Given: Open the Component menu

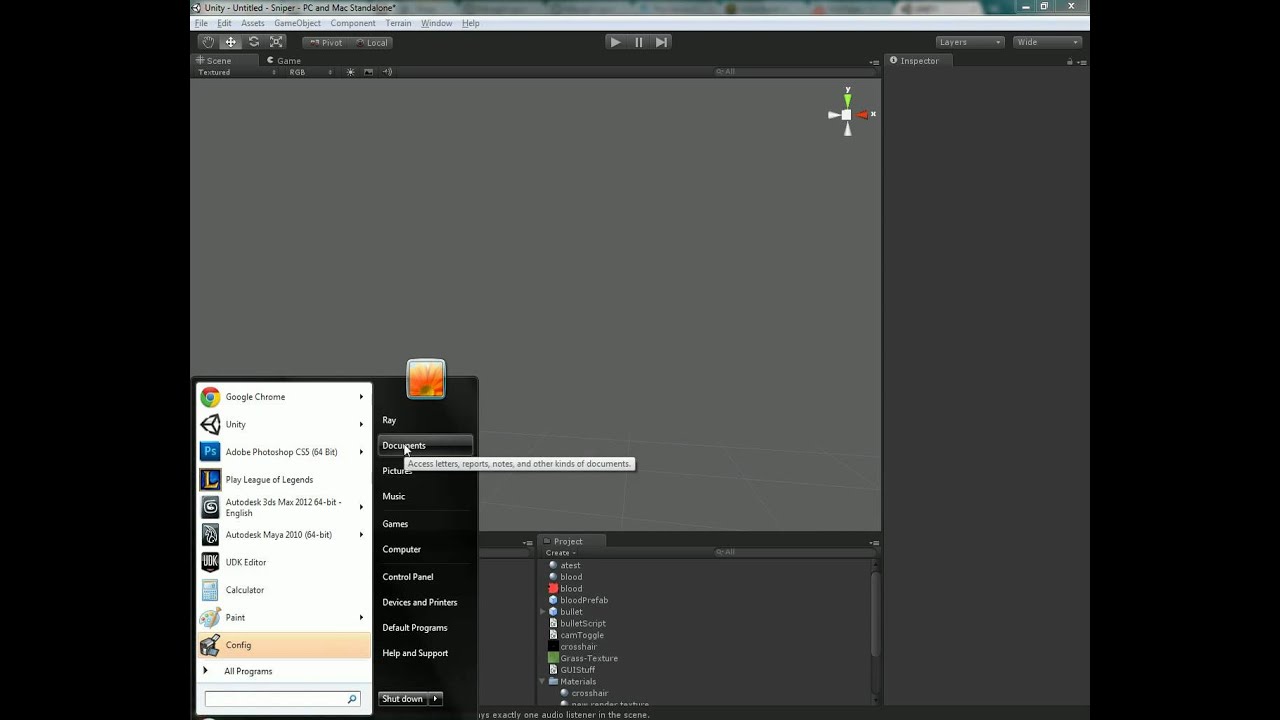Looking at the screenshot, I should (353, 23).
